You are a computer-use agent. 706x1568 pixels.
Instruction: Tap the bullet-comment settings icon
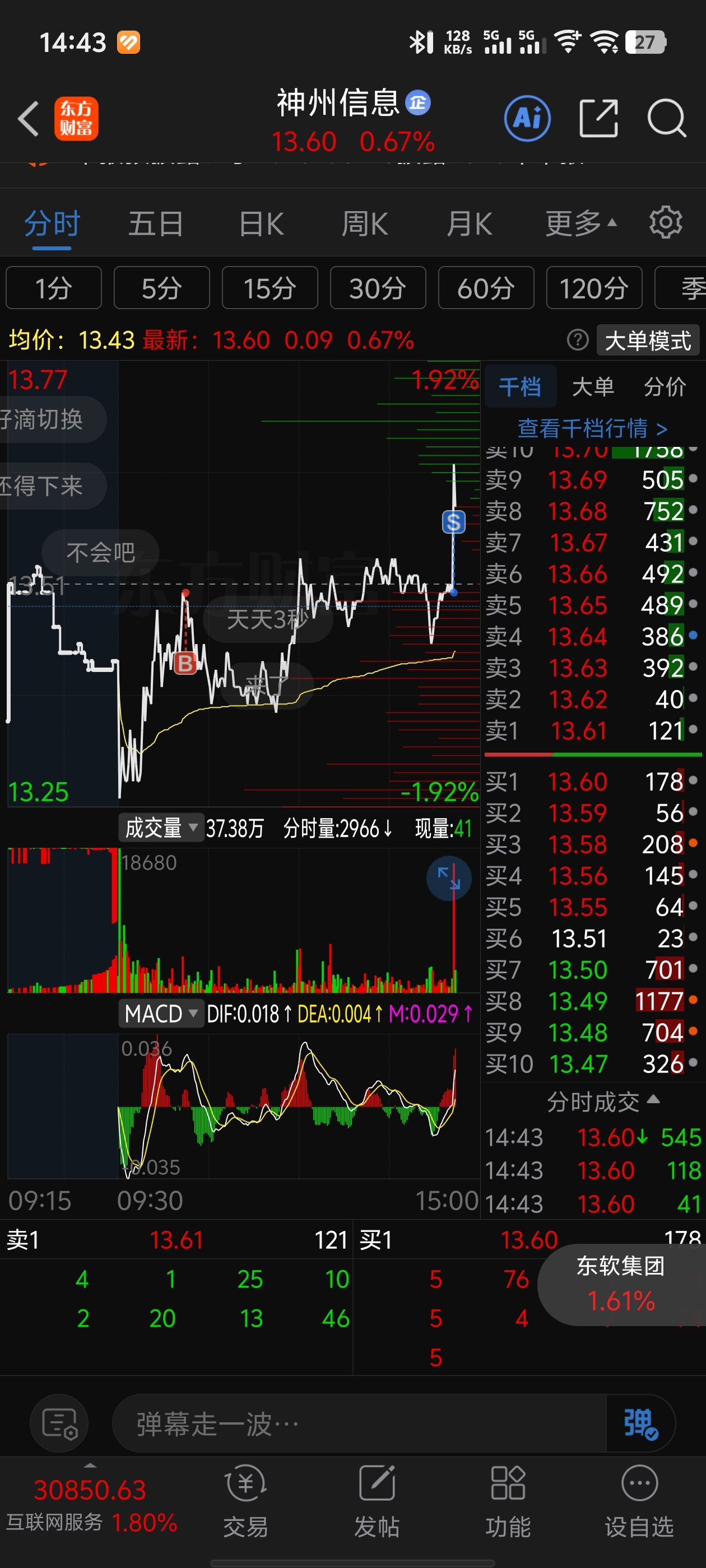point(59,1423)
